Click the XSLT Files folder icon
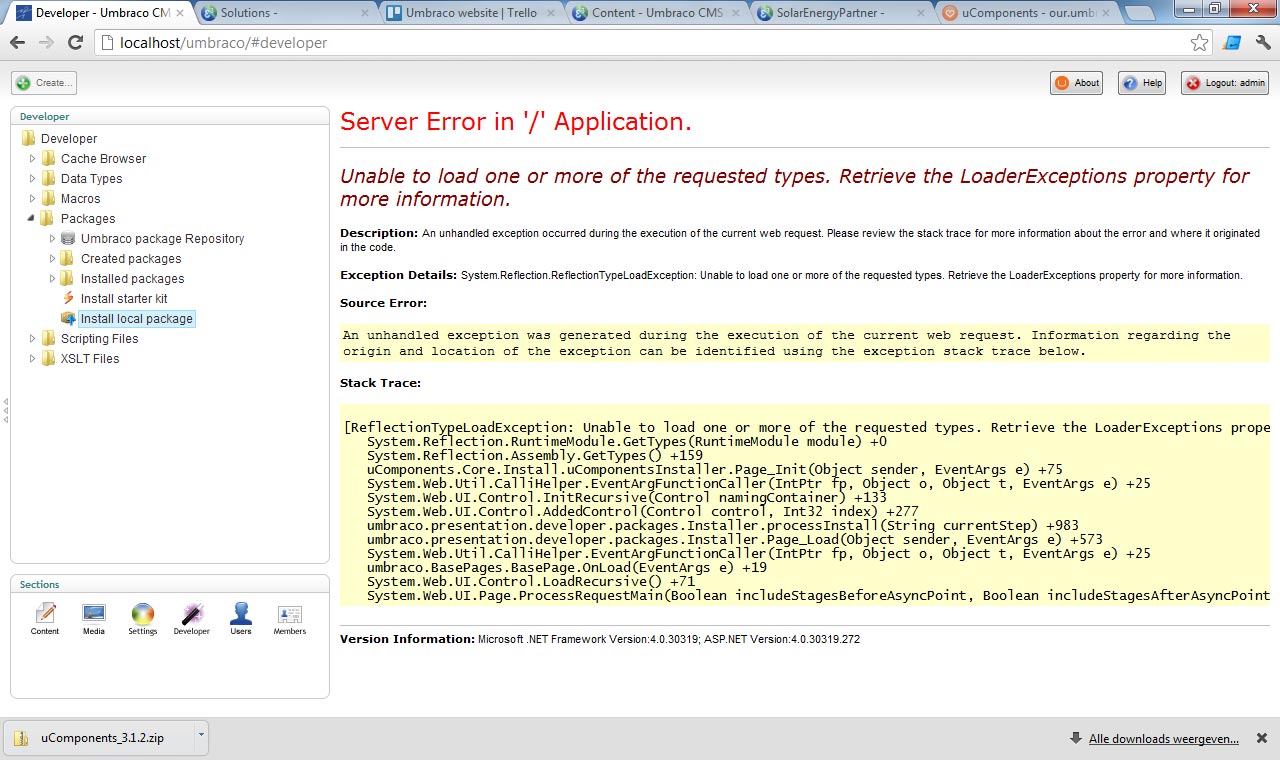The width and height of the screenshot is (1280, 760). pyautogui.click(x=48, y=358)
